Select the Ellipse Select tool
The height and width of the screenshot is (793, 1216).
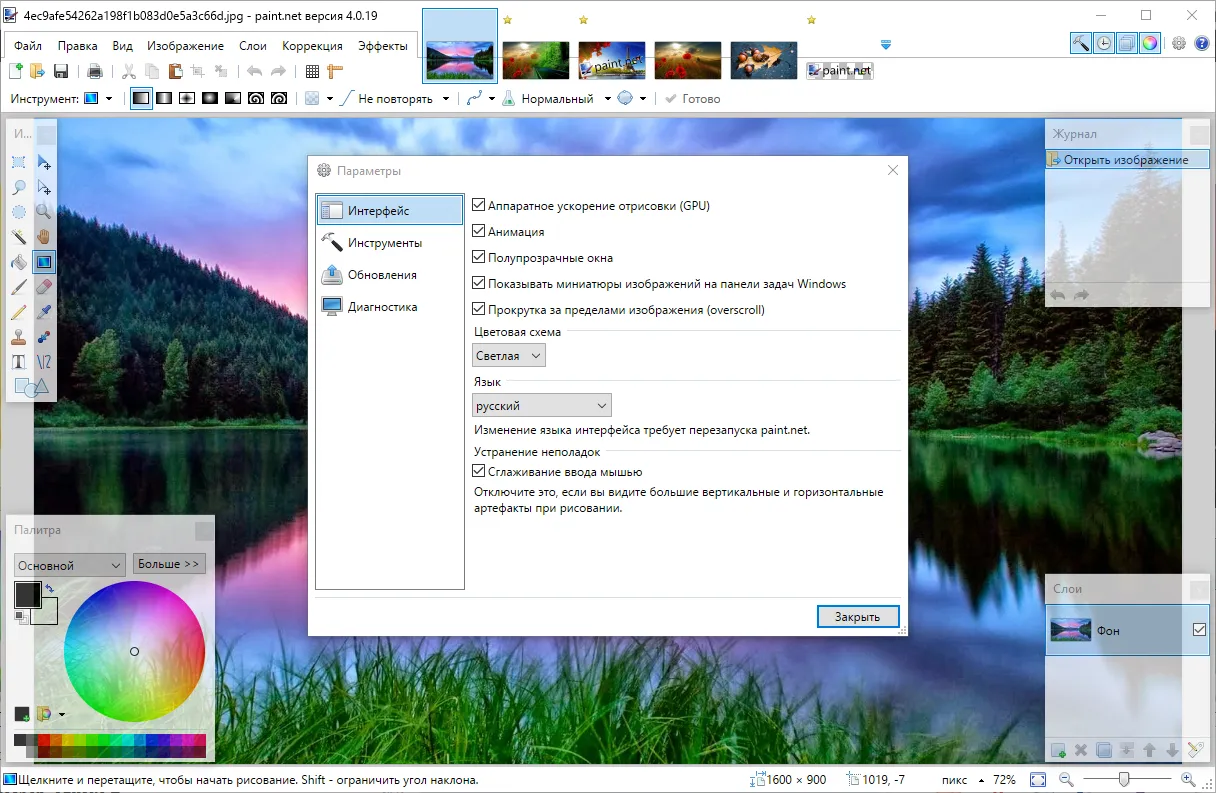click(19, 212)
